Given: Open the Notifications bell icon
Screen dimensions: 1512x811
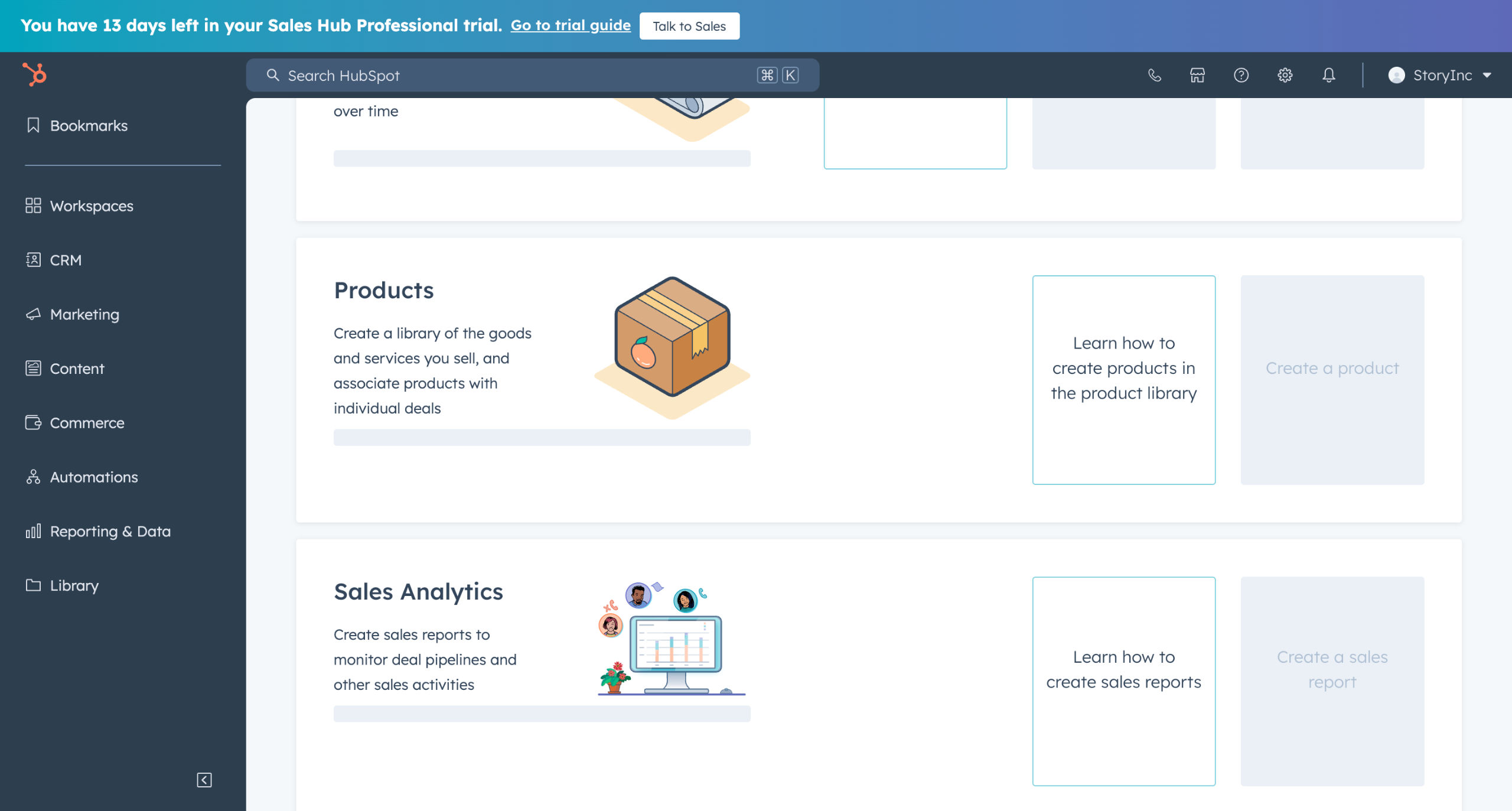Looking at the screenshot, I should 1328,75.
